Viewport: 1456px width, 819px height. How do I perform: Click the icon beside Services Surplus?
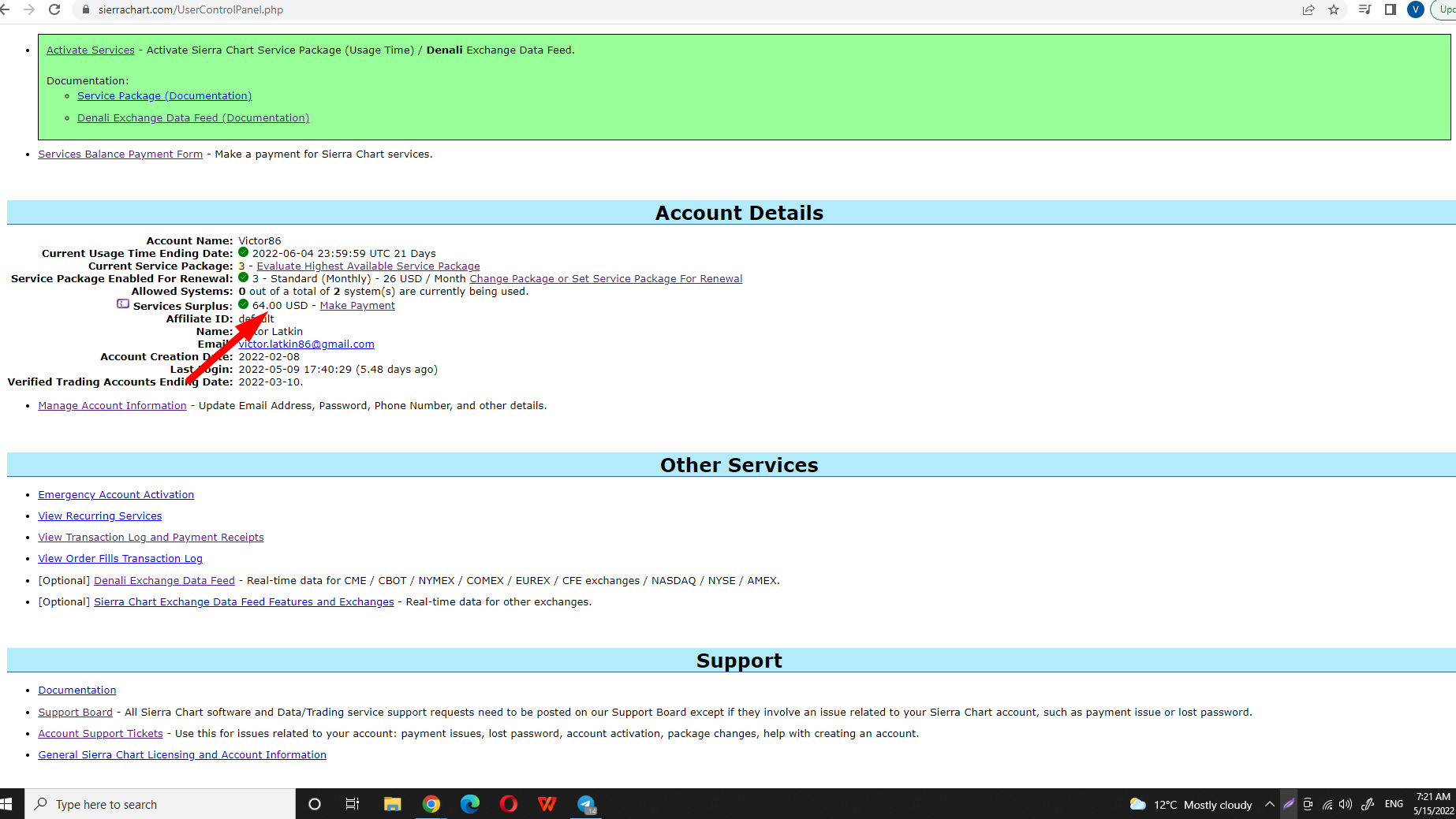(123, 304)
